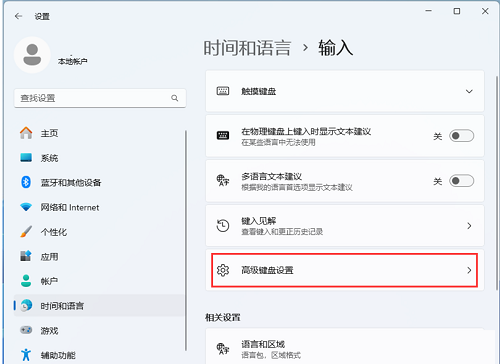
Task: Select 辅助功能 in the sidebar
Action: pyautogui.click(x=99, y=355)
